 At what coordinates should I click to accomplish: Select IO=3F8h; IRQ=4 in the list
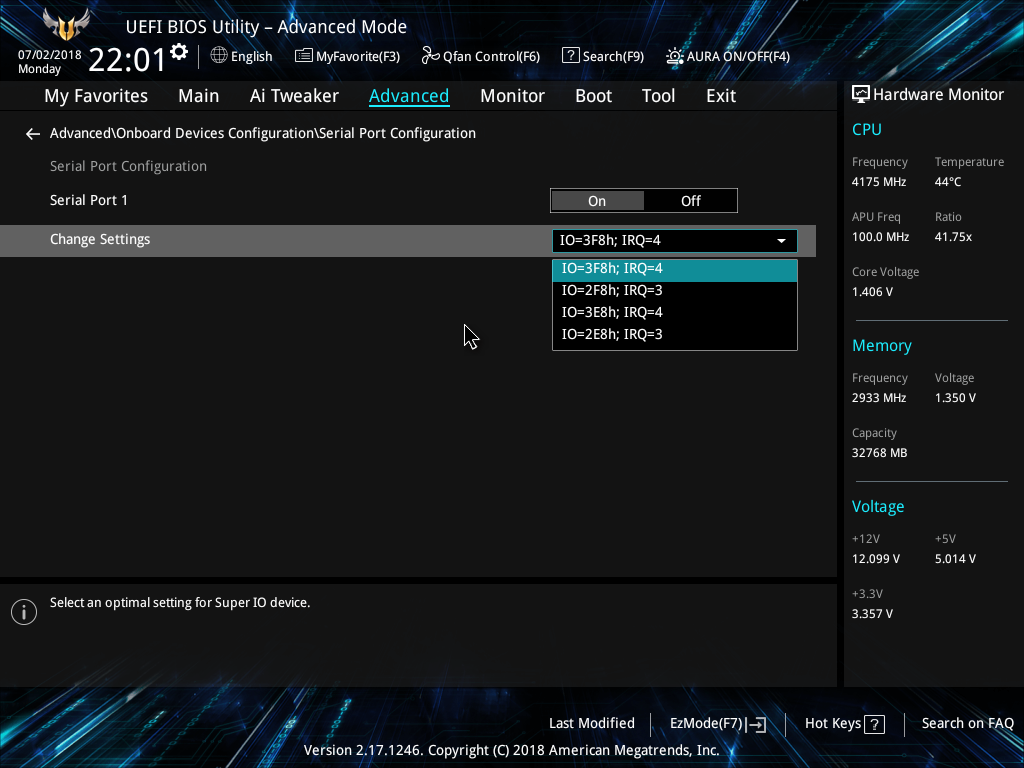[675, 268]
